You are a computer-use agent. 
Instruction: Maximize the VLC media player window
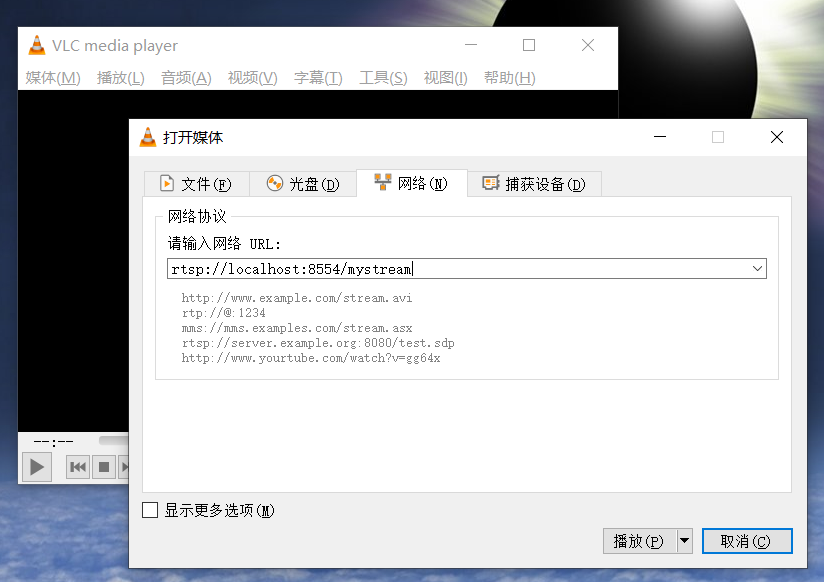pos(529,45)
